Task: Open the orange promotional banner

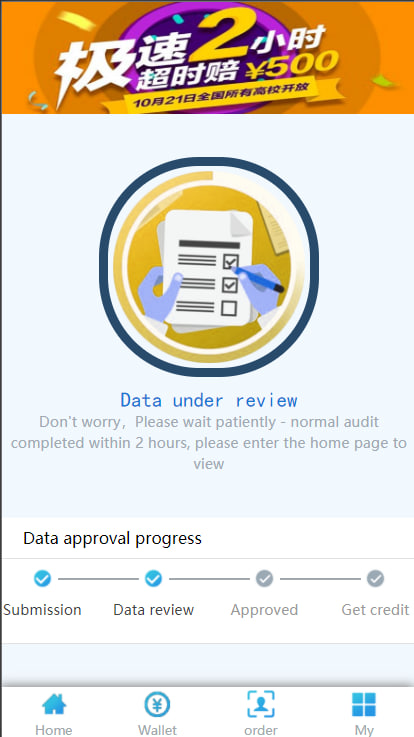Action: click(207, 57)
